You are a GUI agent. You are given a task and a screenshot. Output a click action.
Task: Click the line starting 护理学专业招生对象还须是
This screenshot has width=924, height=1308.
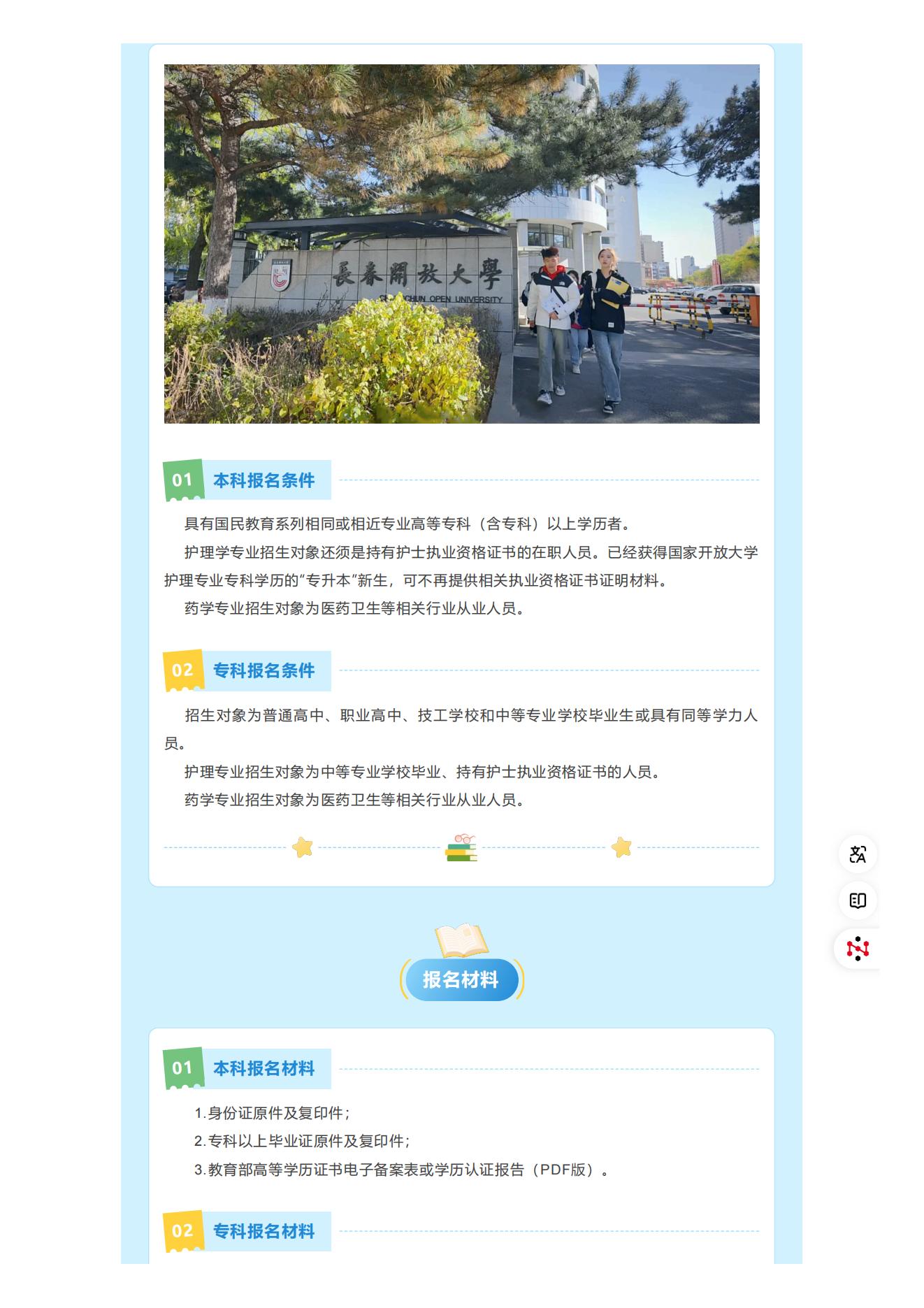point(471,552)
